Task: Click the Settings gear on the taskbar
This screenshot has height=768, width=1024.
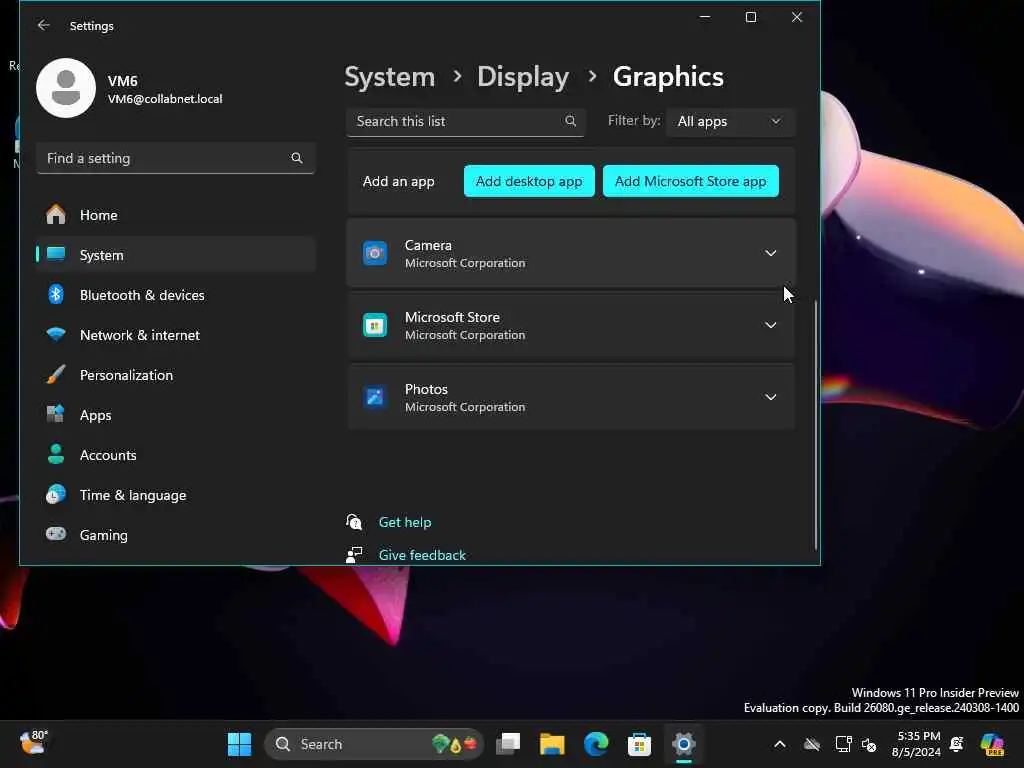Action: click(x=684, y=744)
